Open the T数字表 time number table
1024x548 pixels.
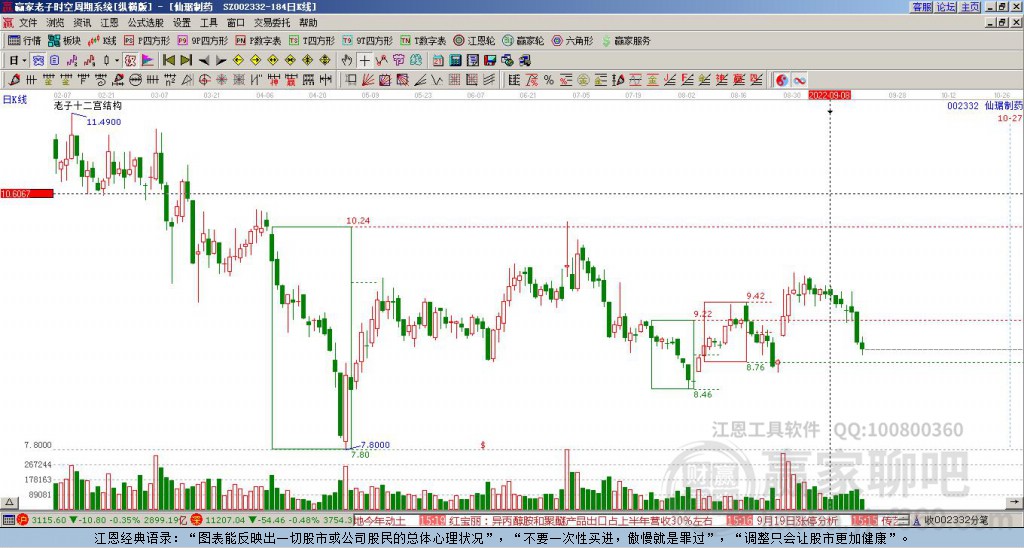click(423, 40)
